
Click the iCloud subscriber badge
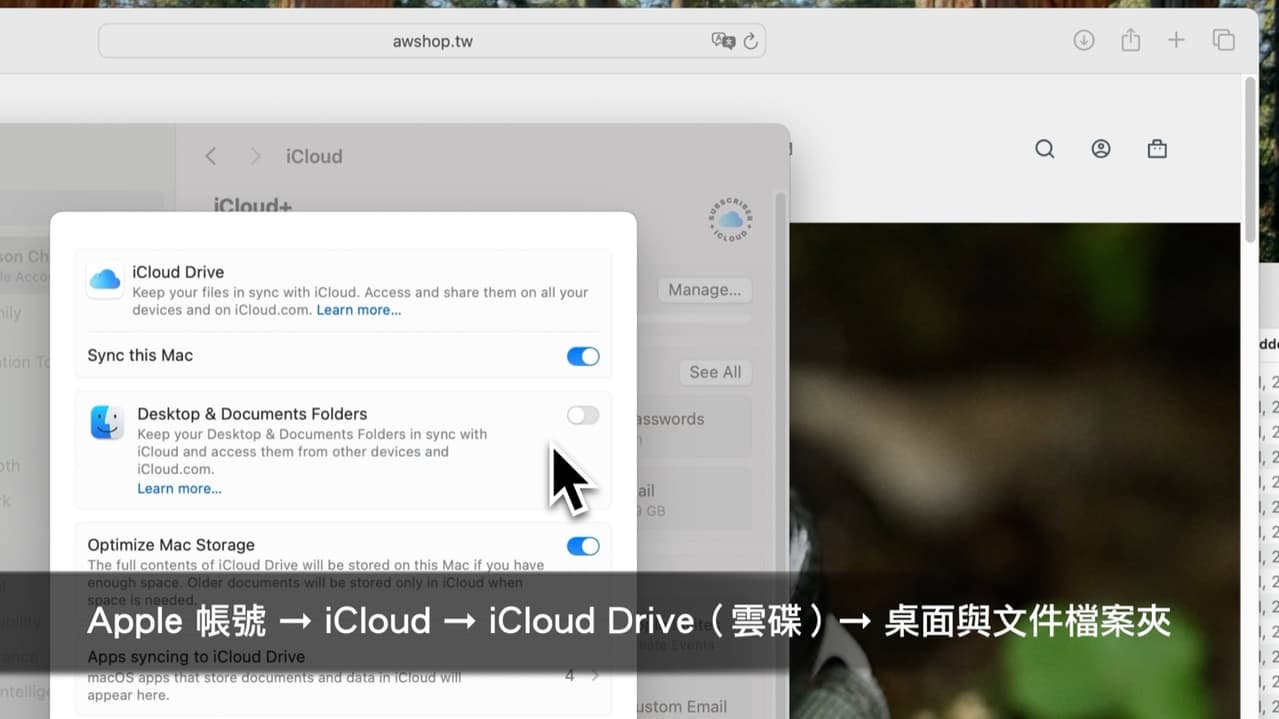730,220
